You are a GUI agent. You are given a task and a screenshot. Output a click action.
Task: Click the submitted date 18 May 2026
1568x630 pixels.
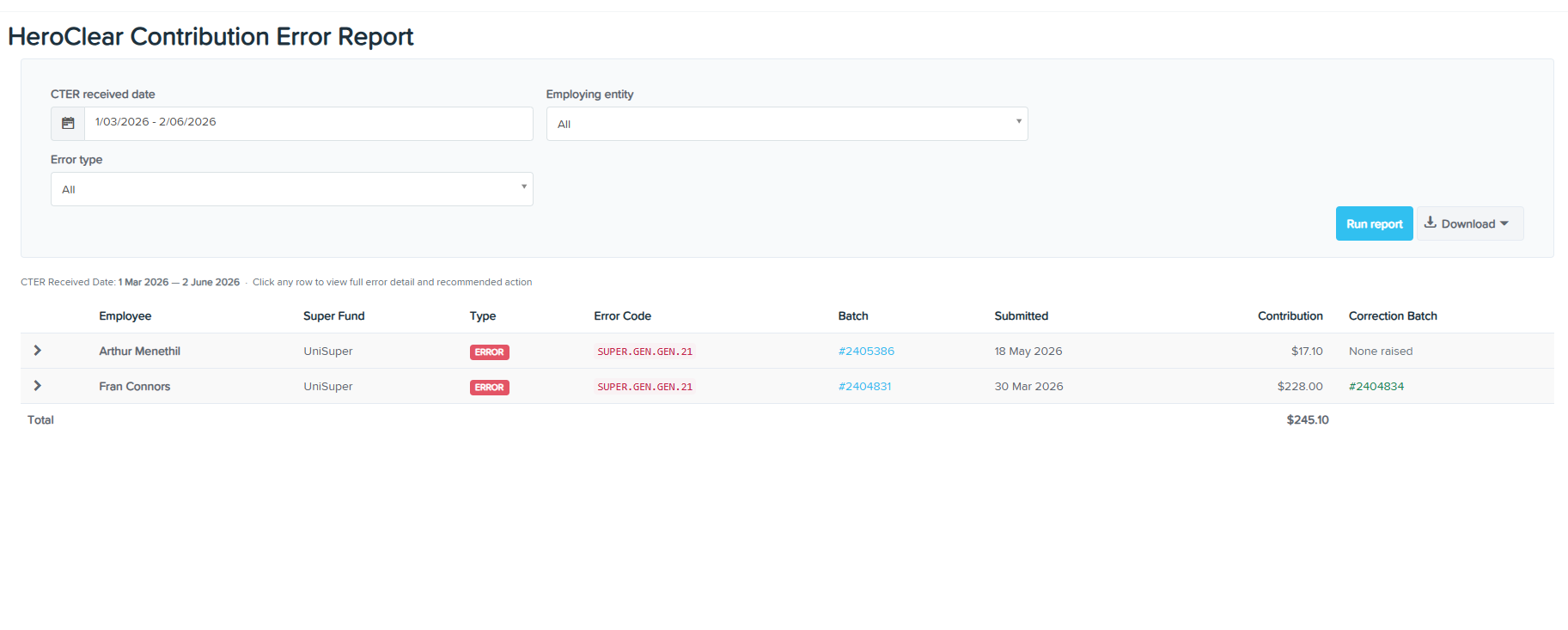point(1028,352)
